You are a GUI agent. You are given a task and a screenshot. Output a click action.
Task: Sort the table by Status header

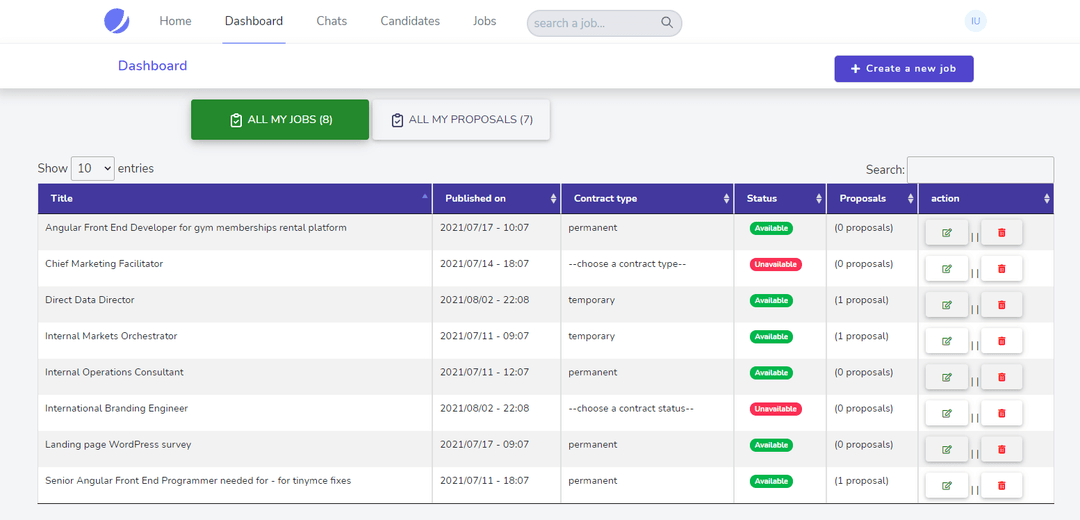coord(779,199)
